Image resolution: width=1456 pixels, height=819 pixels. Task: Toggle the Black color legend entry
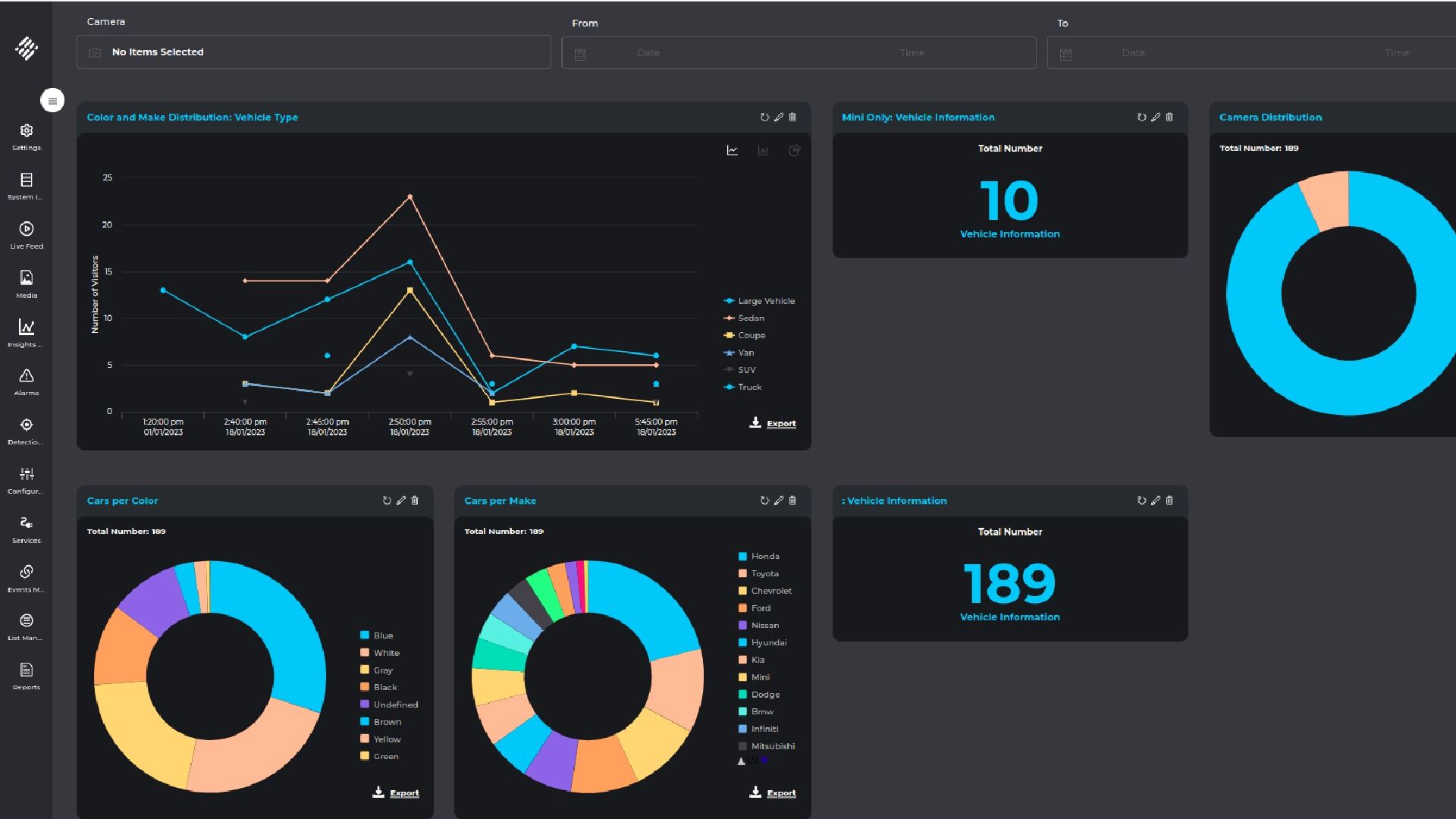click(378, 687)
